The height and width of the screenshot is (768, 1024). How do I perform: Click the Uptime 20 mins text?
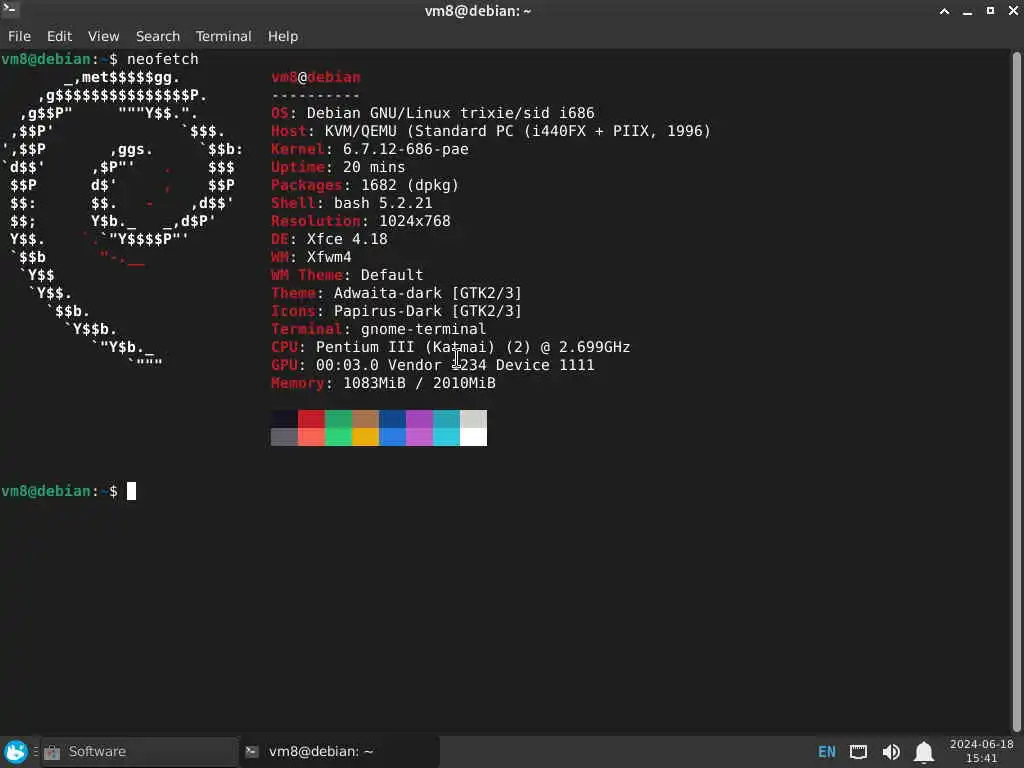coord(338,167)
